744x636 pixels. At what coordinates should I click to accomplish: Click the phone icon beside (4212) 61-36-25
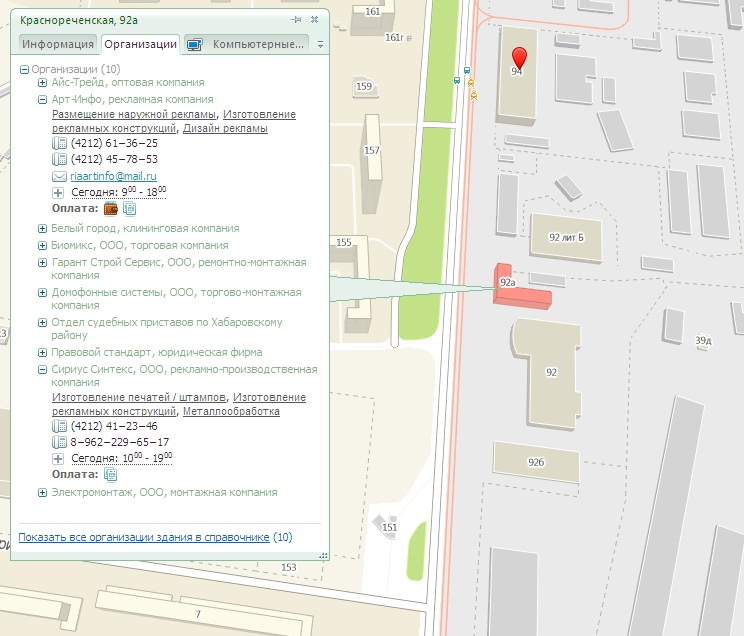[59, 143]
